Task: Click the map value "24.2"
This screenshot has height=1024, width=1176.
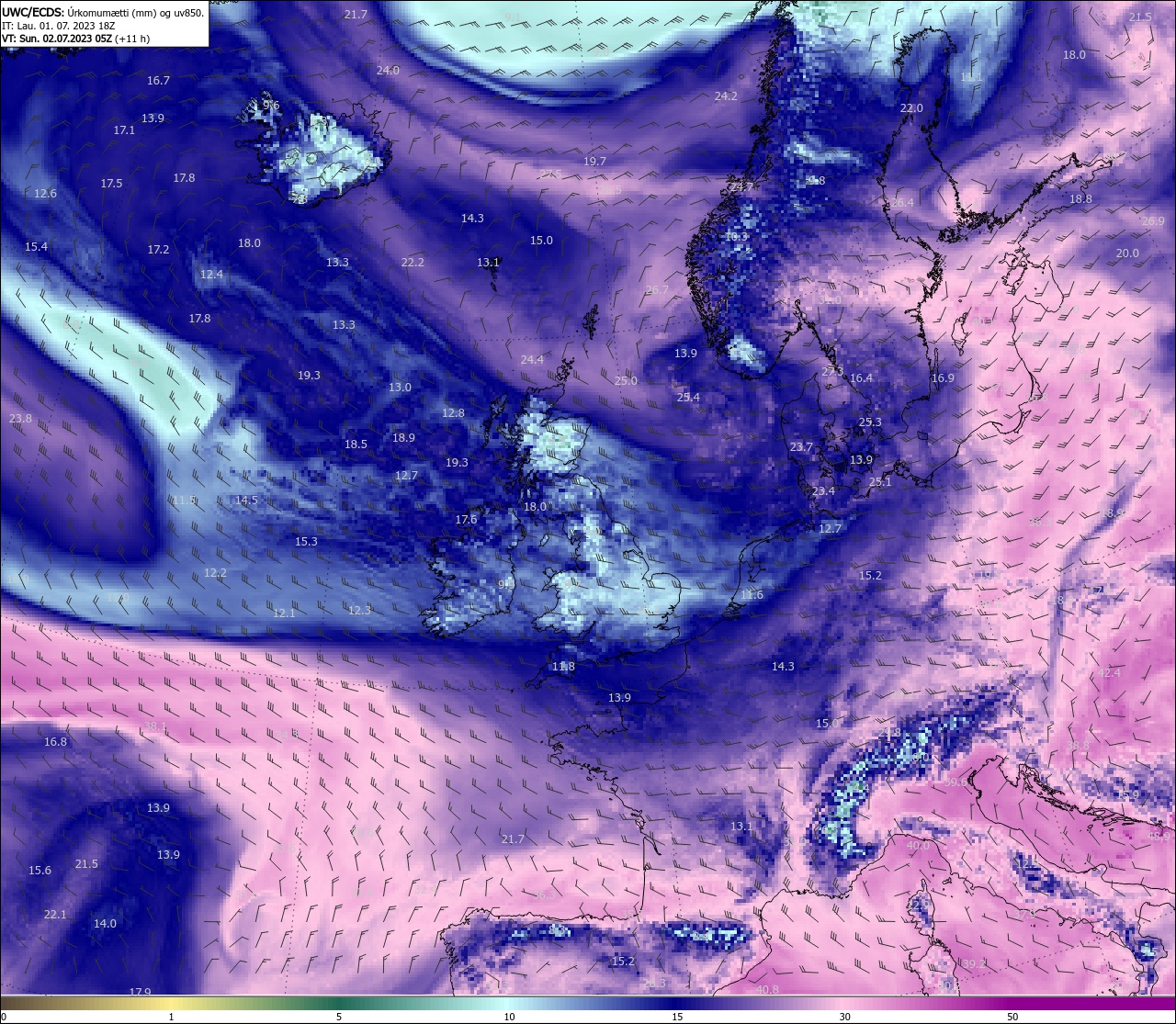Action: (726, 96)
